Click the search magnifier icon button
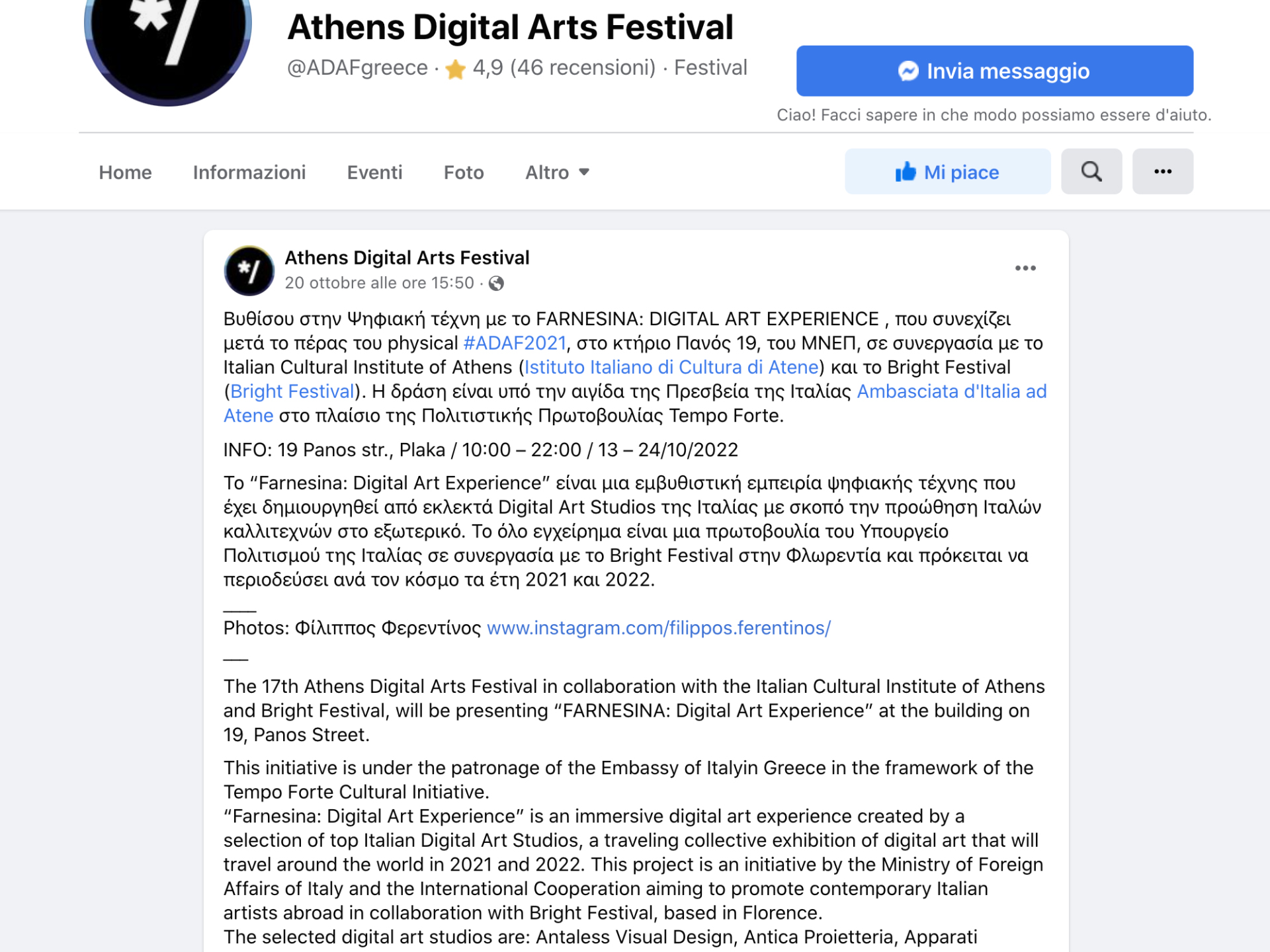 (x=1091, y=172)
